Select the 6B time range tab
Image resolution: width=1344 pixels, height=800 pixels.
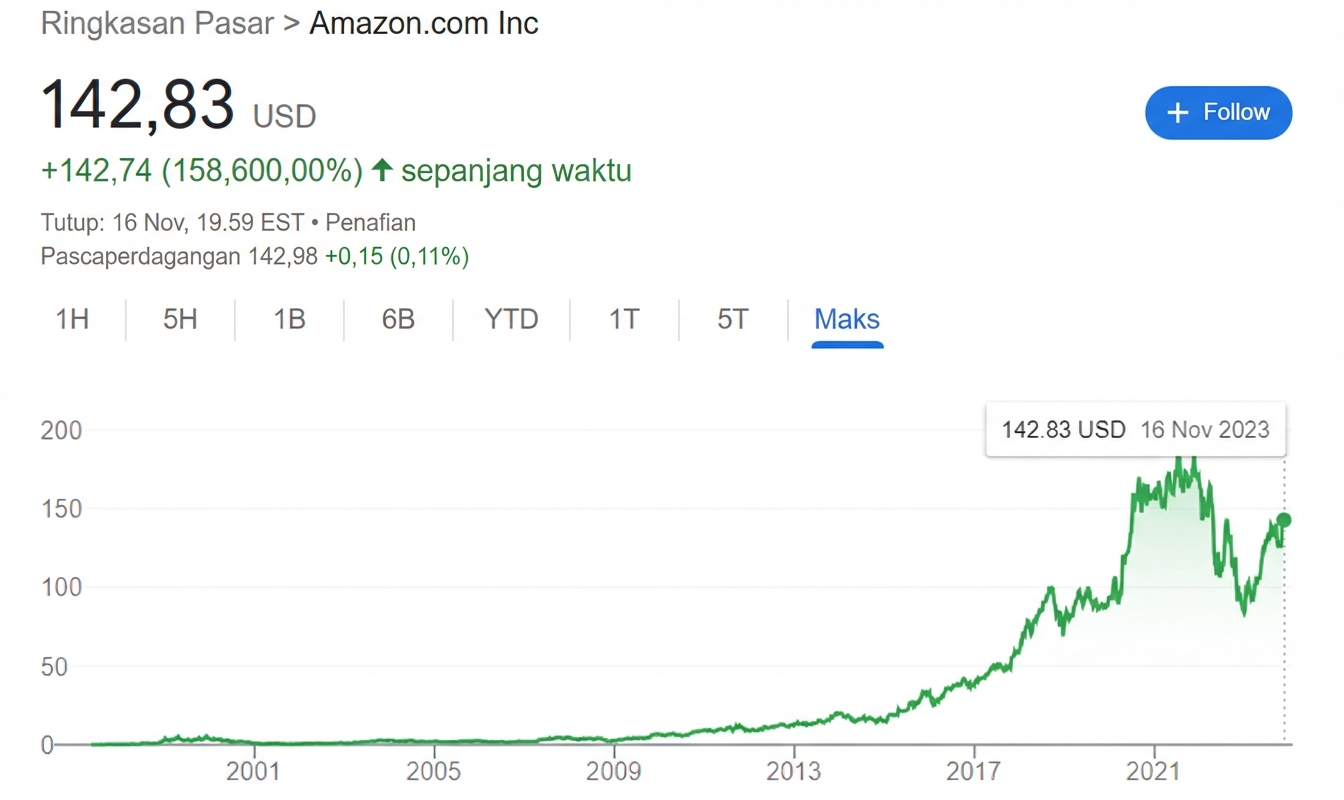(397, 319)
